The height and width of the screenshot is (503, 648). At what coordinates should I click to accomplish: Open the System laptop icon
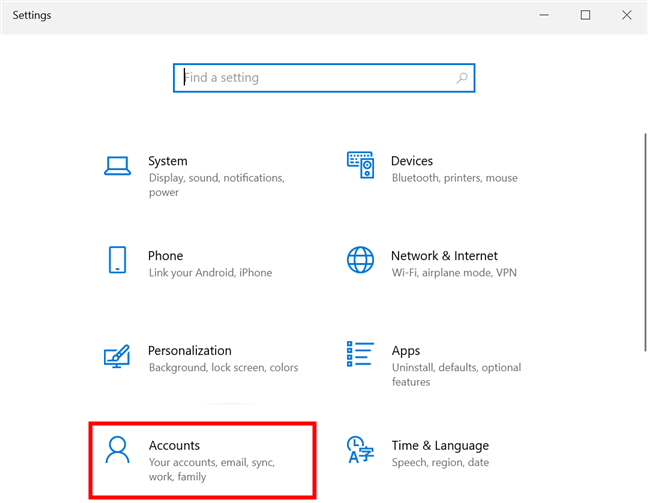(x=117, y=166)
